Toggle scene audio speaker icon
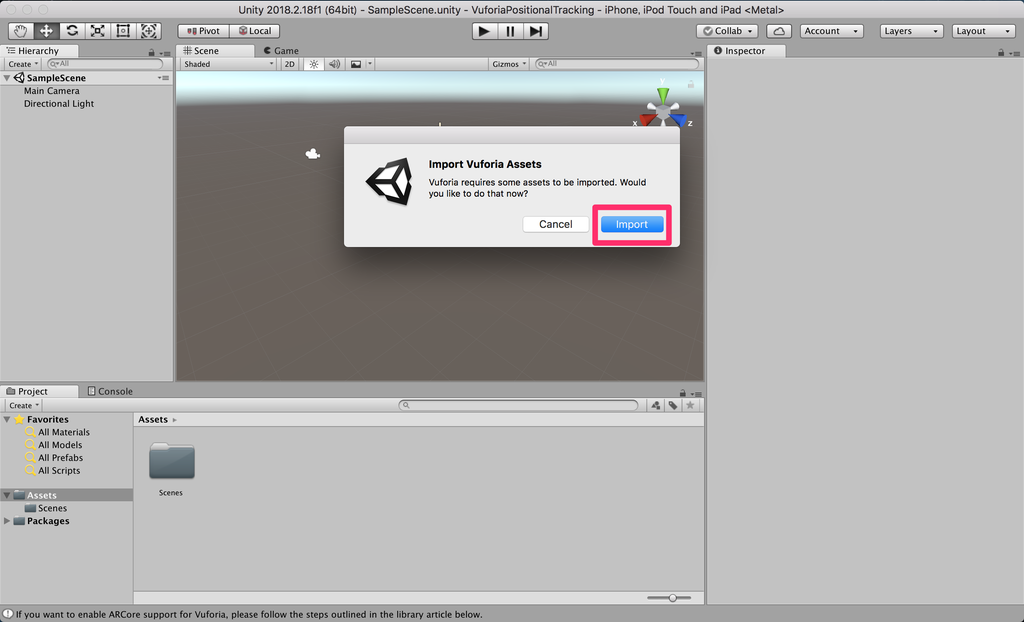The height and width of the screenshot is (622, 1024). tap(334, 64)
